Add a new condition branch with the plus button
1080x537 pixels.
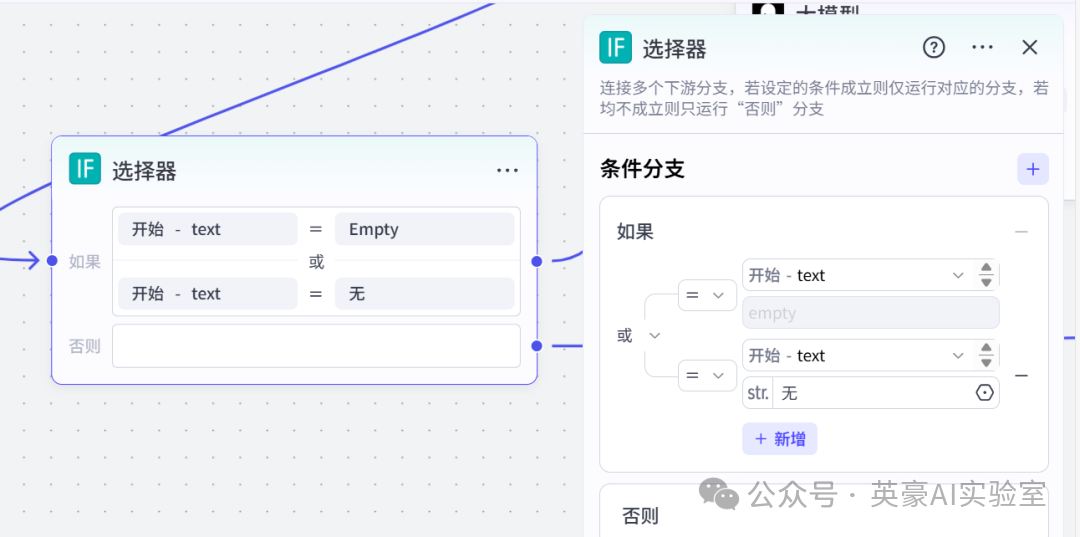[x=1033, y=169]
